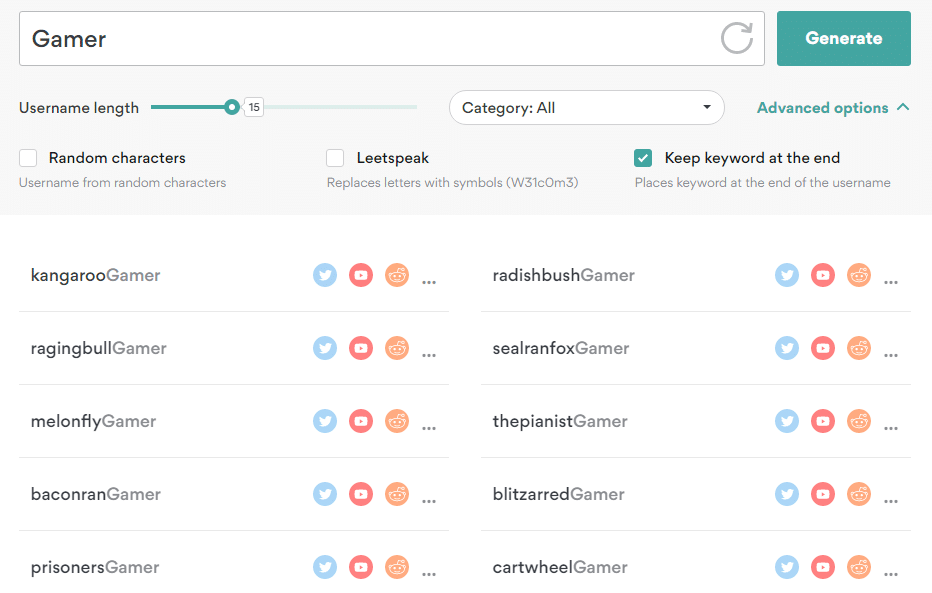The image size is (932, 593).
Task: Uncheck Keep keyword at the end
Action: (643, 158)
